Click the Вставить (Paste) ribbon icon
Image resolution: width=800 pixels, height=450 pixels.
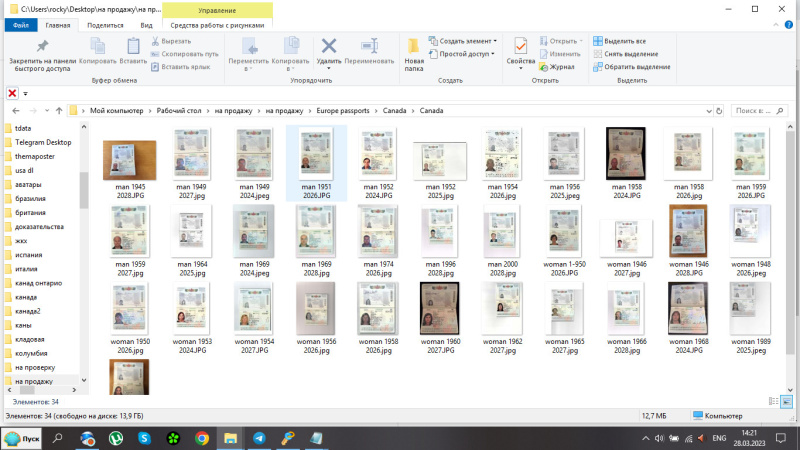coord(133,47)
